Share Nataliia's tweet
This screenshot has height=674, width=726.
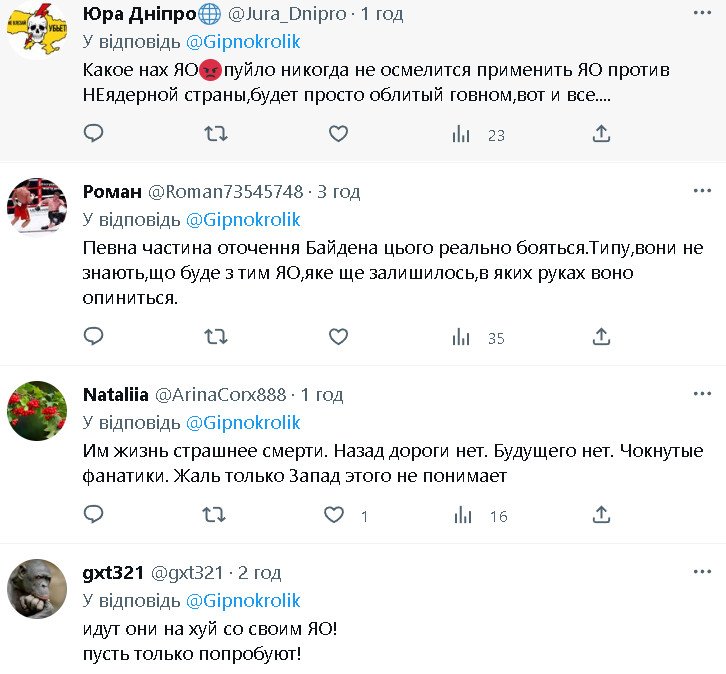[601, 515]
